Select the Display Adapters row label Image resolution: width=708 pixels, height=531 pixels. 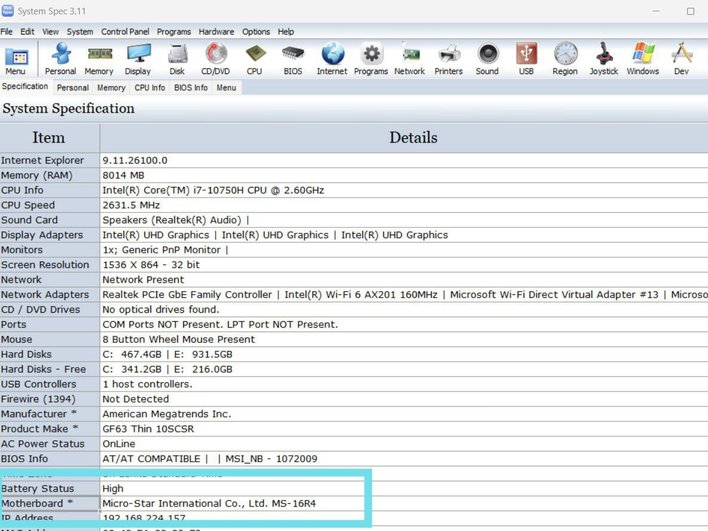click(x=42, y=235)
